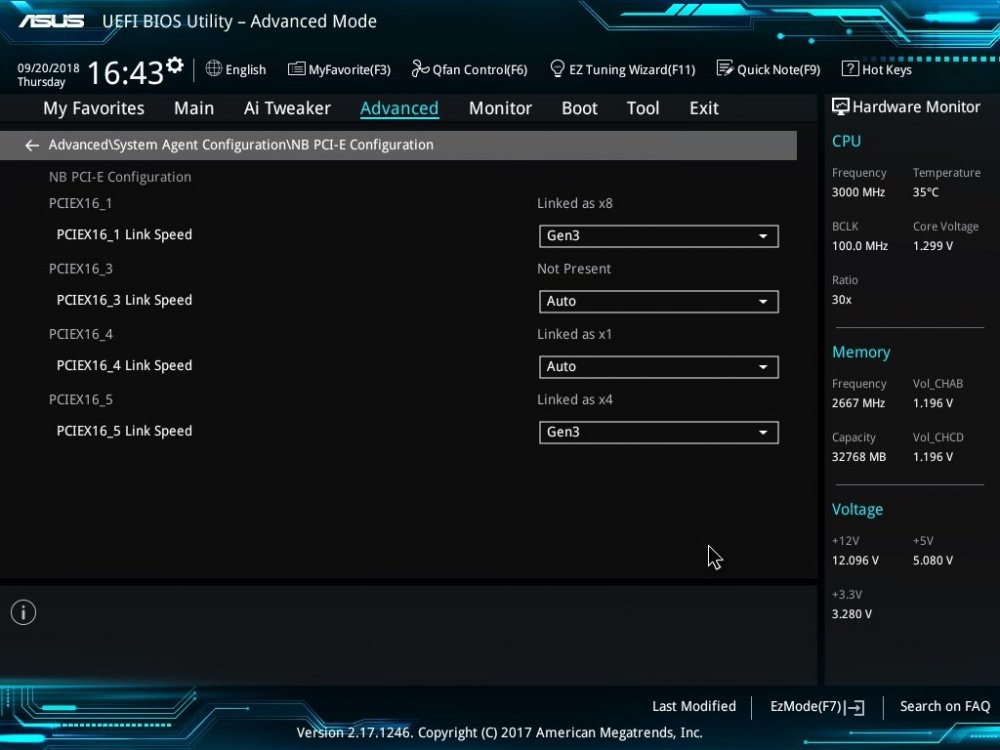Click the gear icon beside the clock
The image size is (1000, 750).
175,65
